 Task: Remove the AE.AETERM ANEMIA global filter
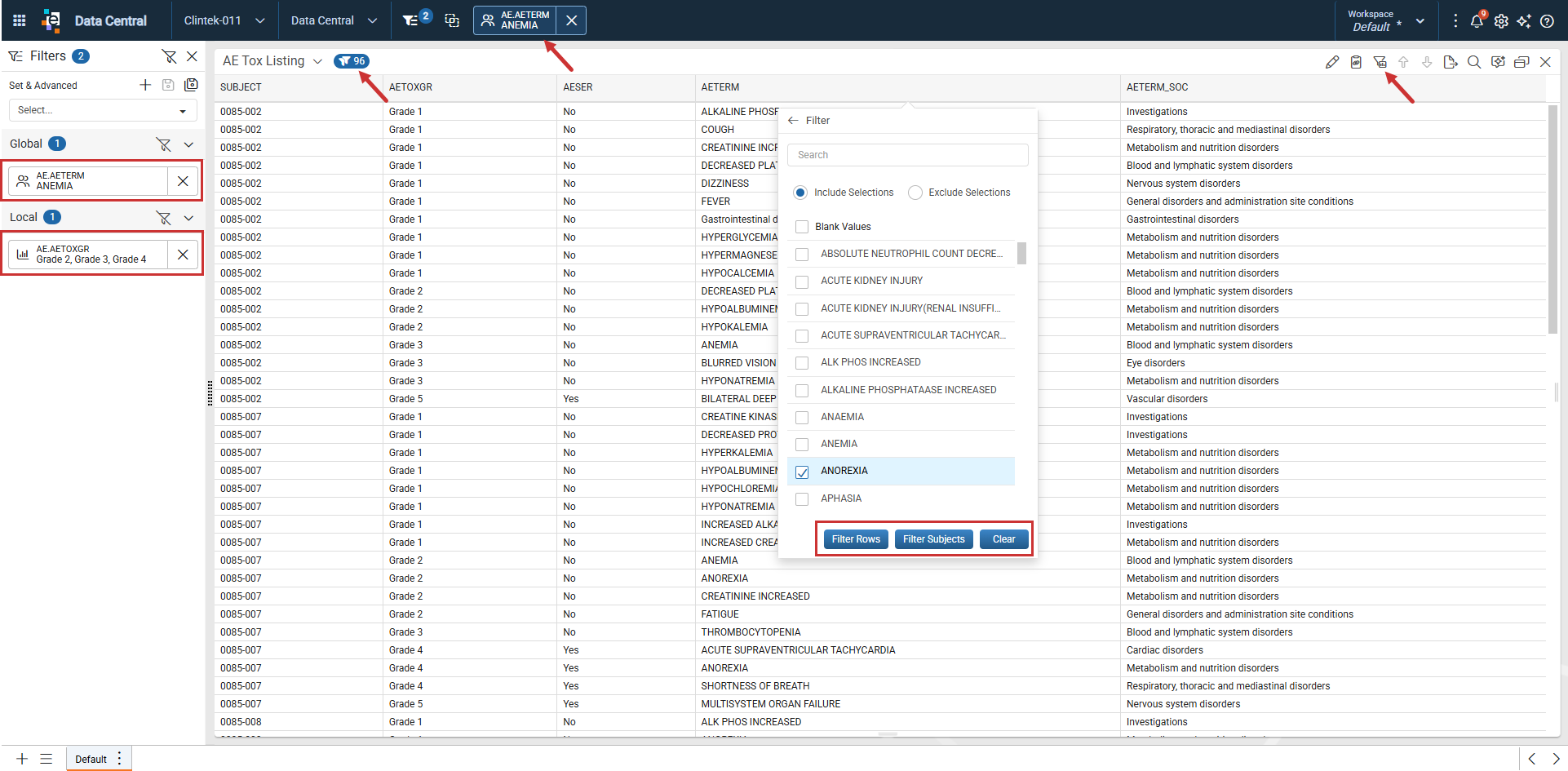point(183,181)
